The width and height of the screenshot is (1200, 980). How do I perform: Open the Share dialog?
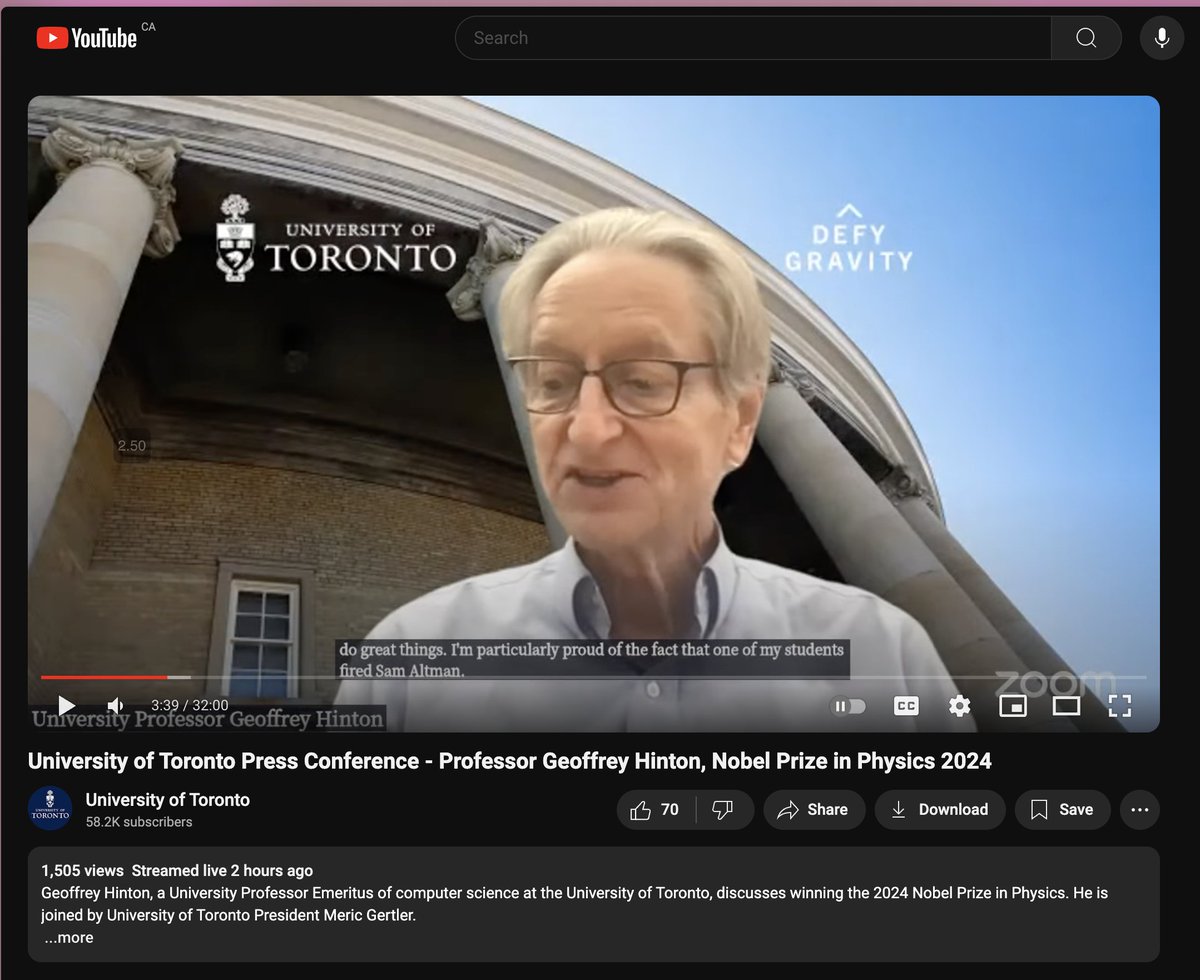[x=813, y=810]
